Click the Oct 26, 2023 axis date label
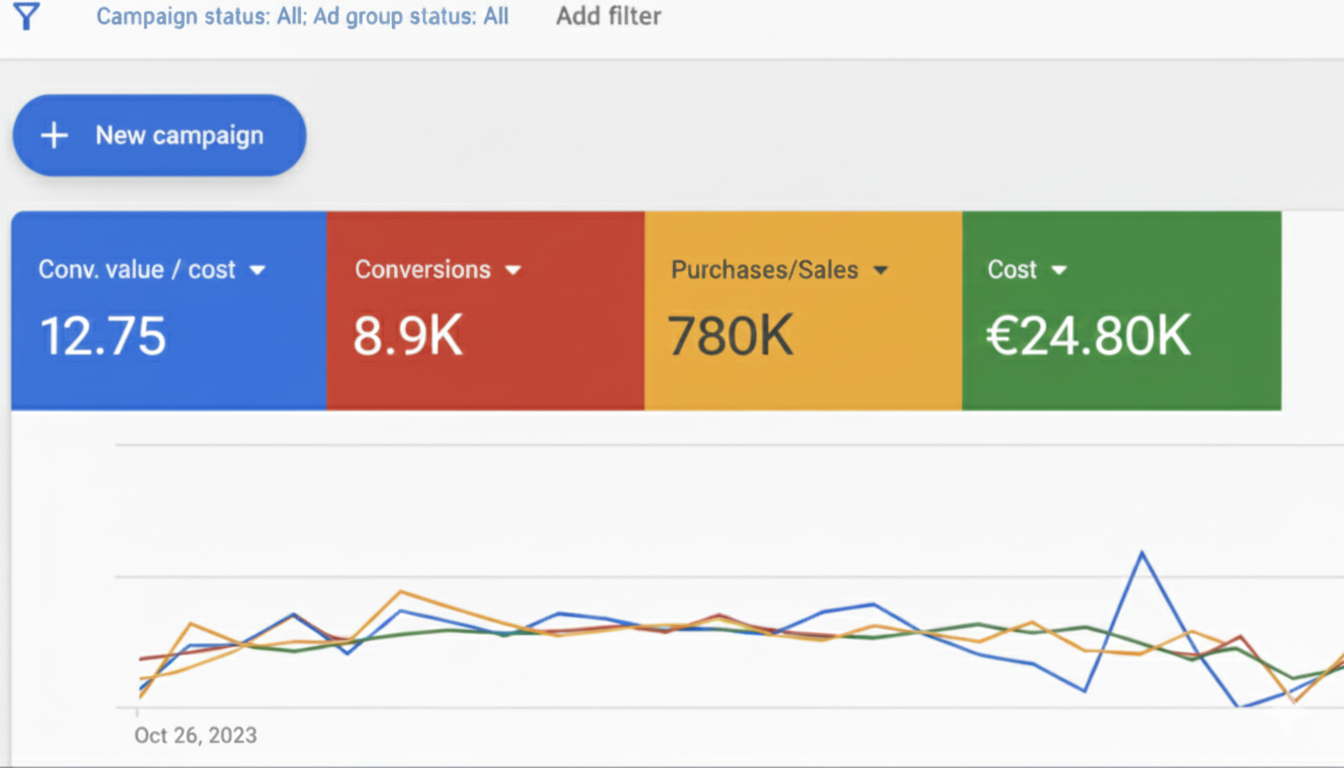 (x=195, y=735)
